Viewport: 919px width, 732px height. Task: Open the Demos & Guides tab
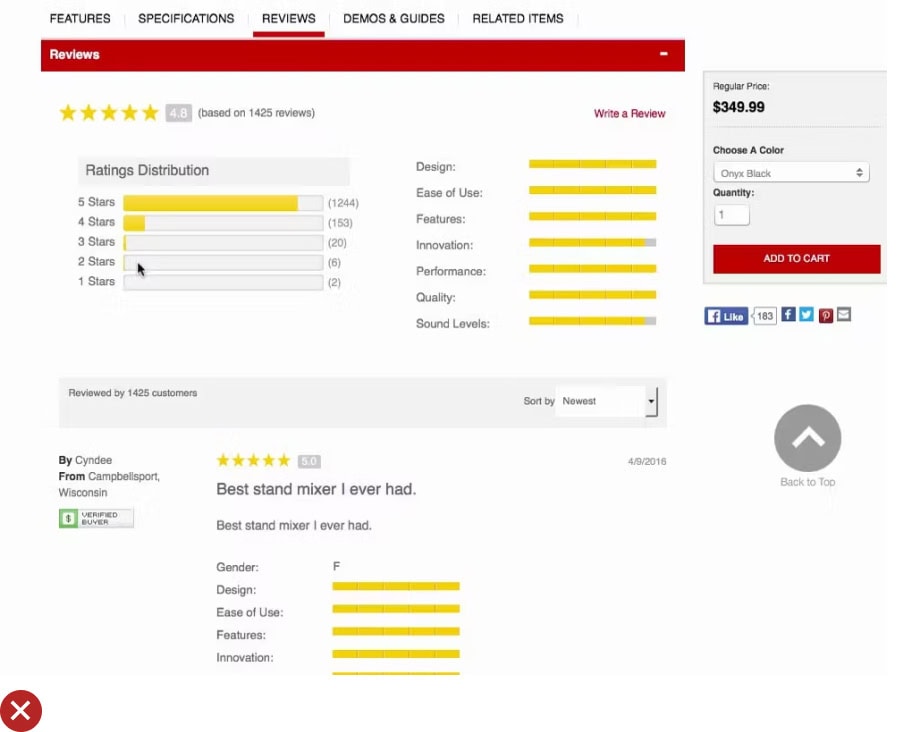[x=393, y=18]
